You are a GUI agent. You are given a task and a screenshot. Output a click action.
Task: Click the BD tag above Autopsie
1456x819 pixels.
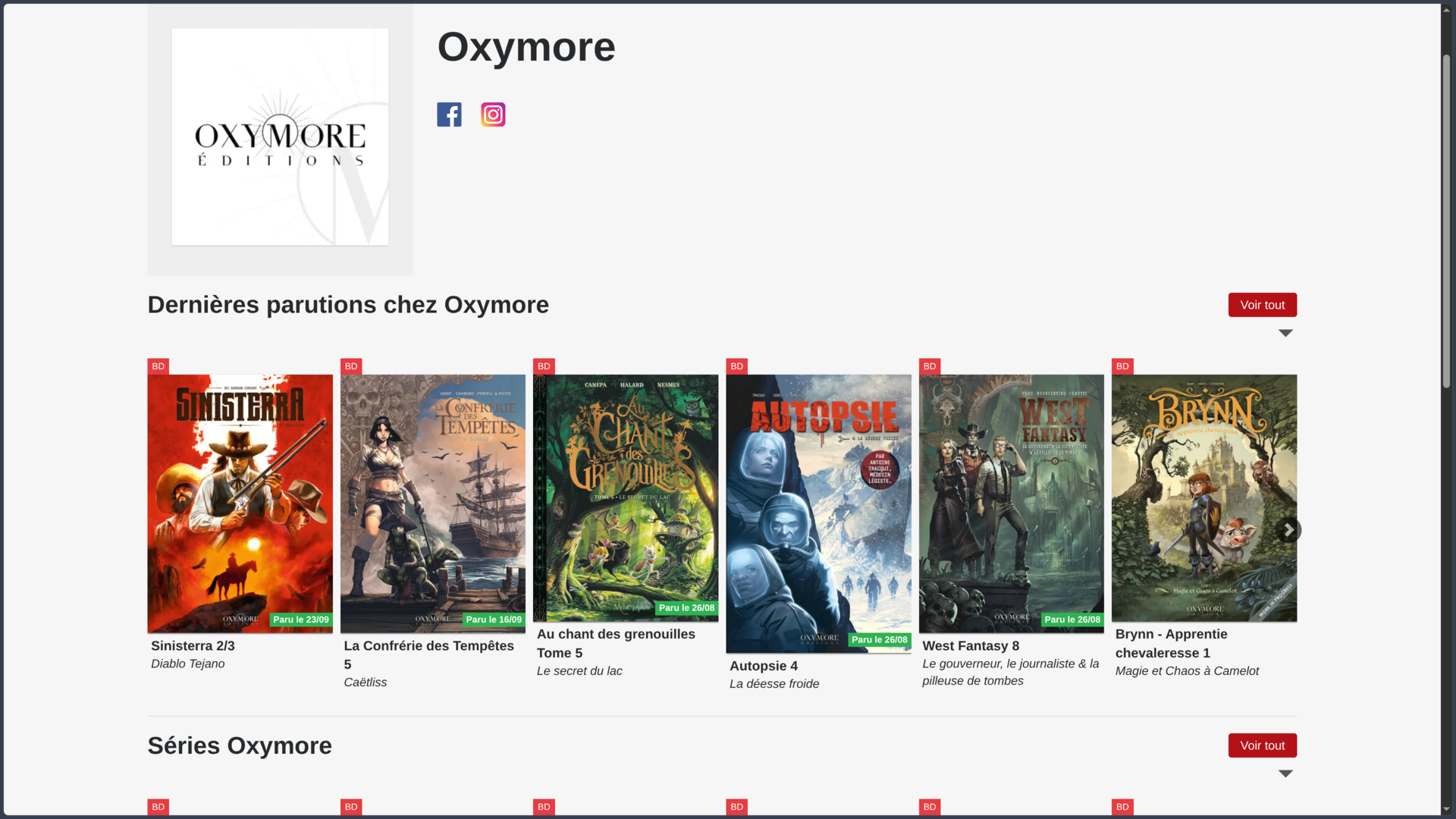click(736, 366)
